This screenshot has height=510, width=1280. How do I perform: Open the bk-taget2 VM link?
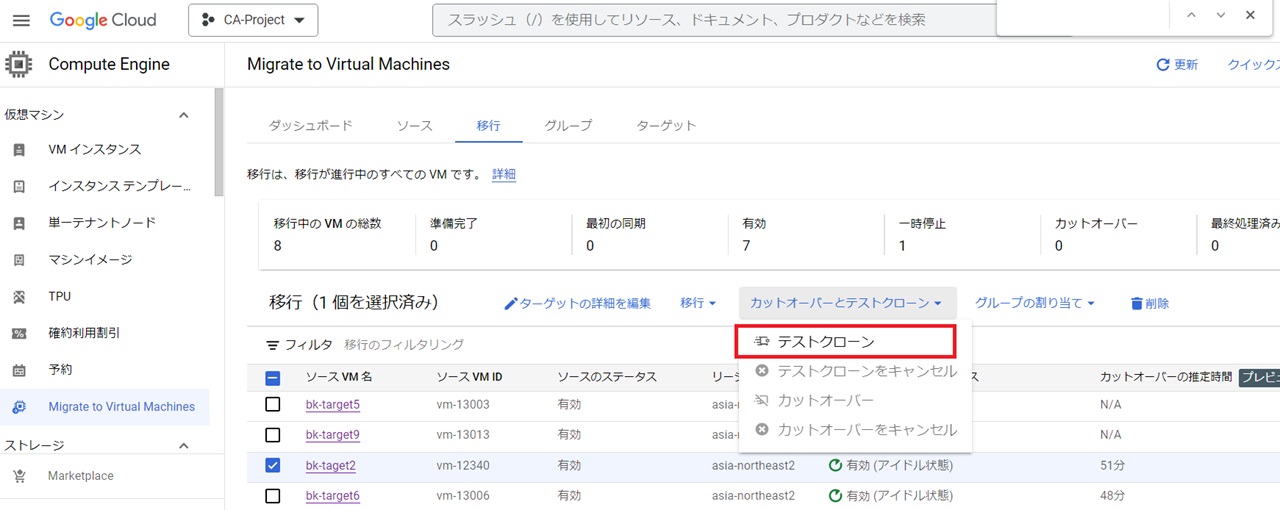coord(331,466)
